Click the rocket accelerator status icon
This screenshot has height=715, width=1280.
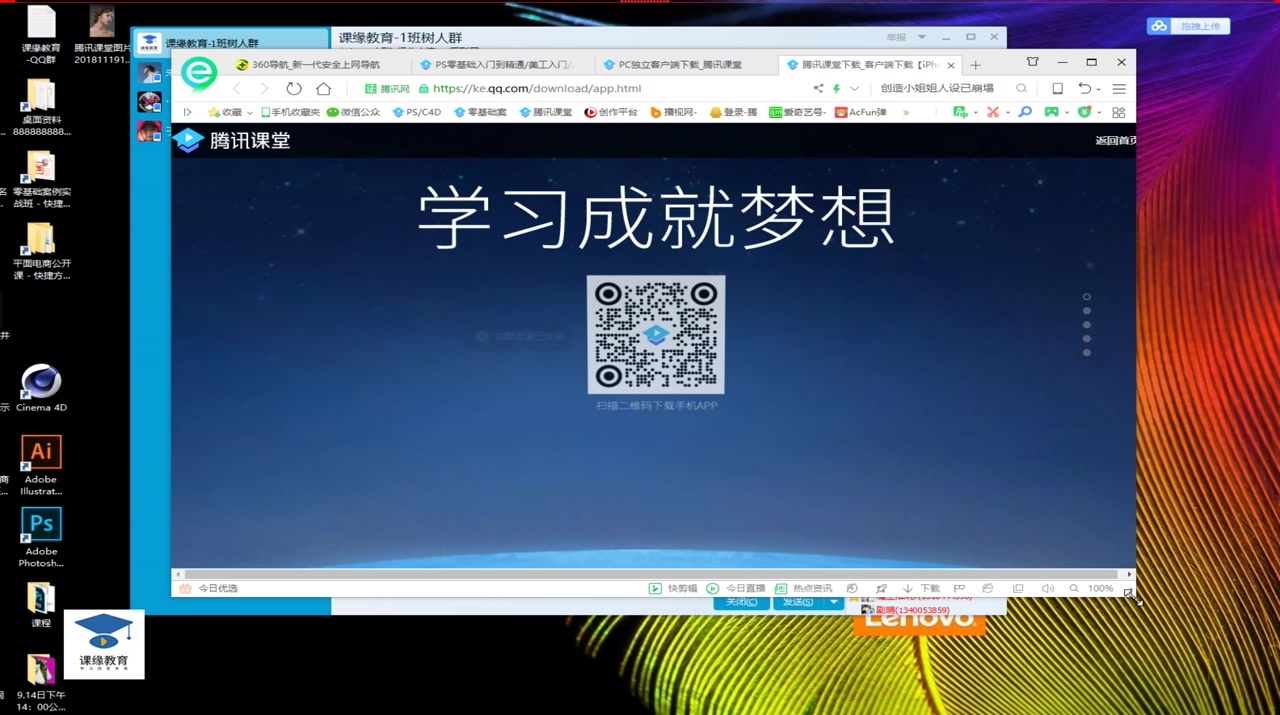click(881, 589)
